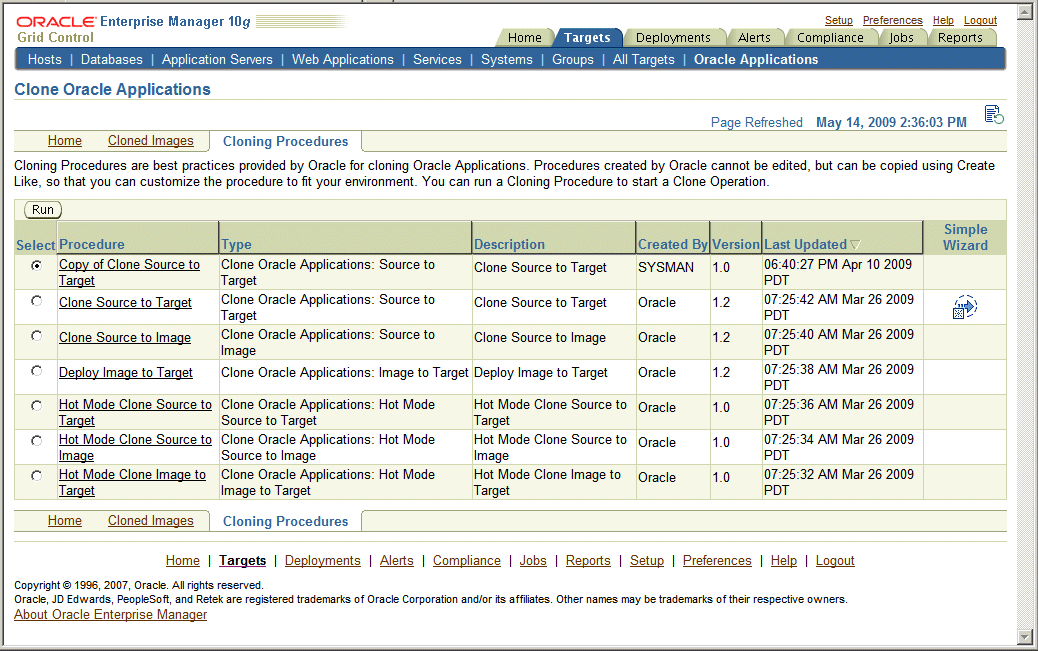Click scrollbar down arrow
The width and height of the screenshot is (1038, 651).
(x=1025, y=637)
